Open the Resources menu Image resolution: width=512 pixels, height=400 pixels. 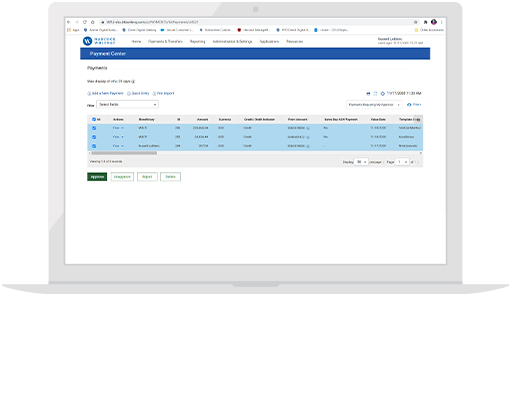coord(295,42)
